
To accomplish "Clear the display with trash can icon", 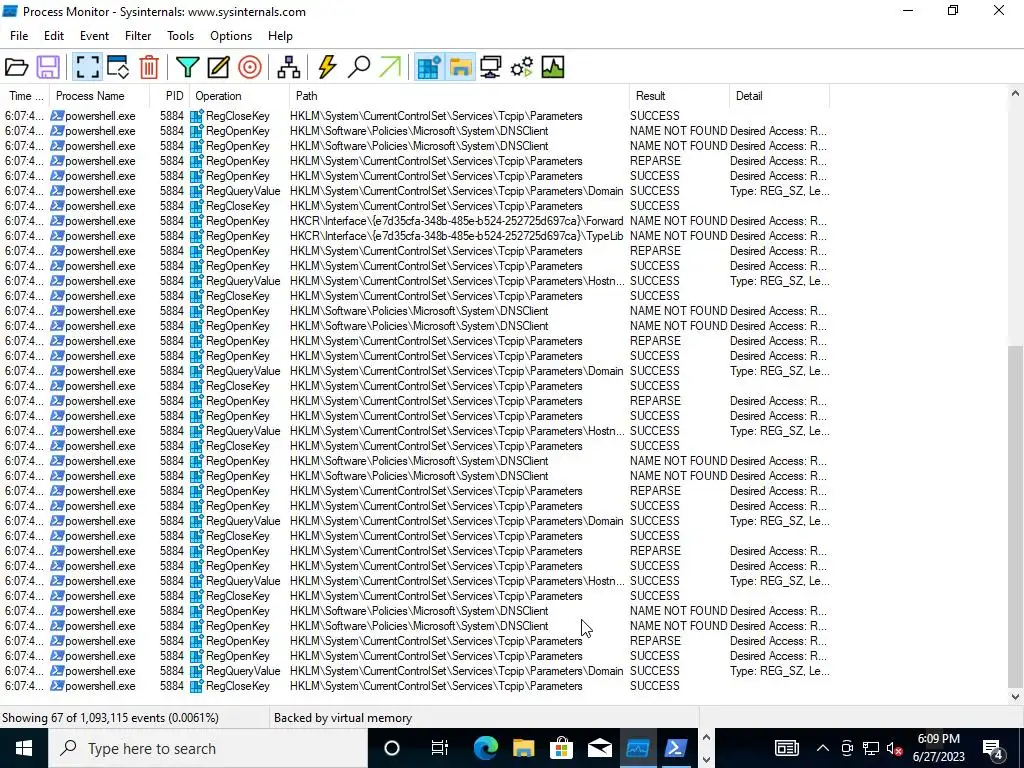I will point(149,67).
